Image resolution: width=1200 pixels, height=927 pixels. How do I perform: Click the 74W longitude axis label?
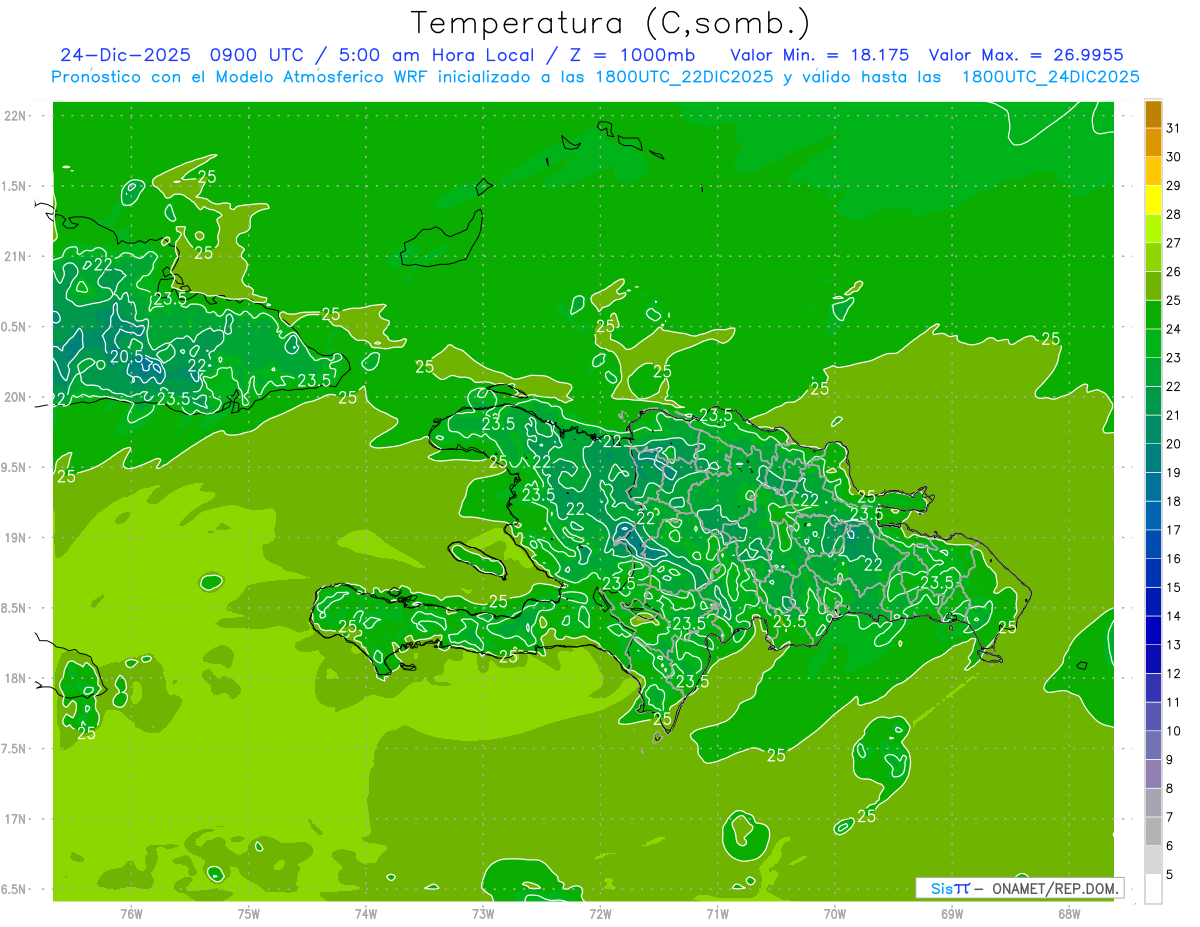coord(366,914)
